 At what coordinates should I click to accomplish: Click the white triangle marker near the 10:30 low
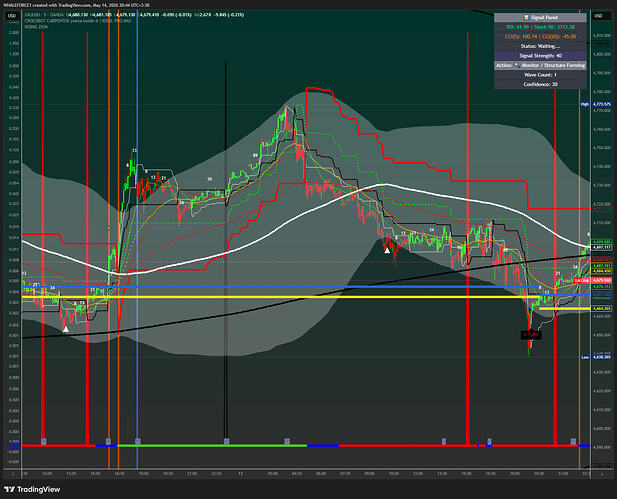pos(387,250)
